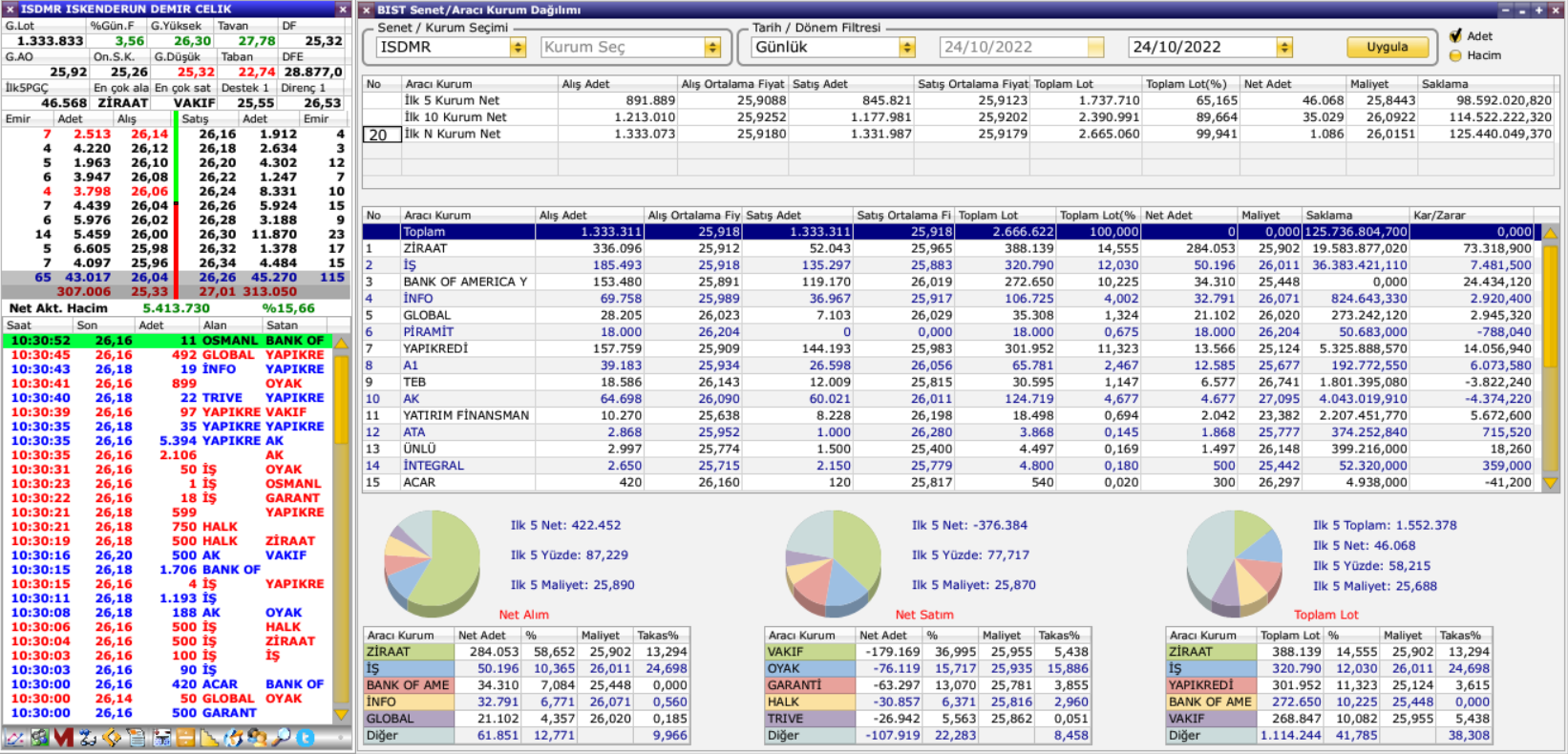The width and height of the screenshot is (1568, 754).
Task: Click GARANTİ red swatch in Net Satım table
Action: (x=810, y=685)
